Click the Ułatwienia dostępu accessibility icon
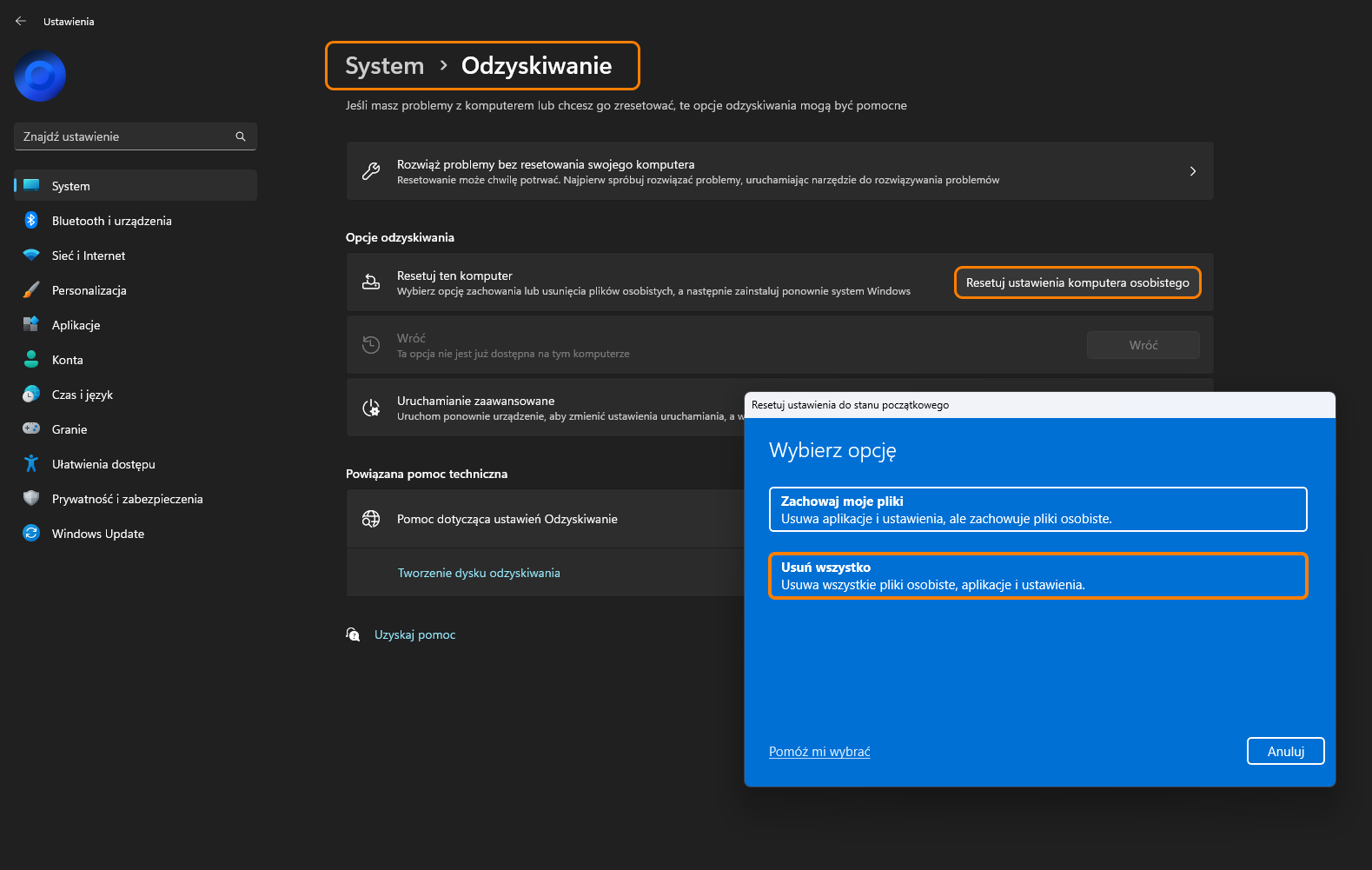This screenshot has width=1372, height=870. tap(31, 463)
